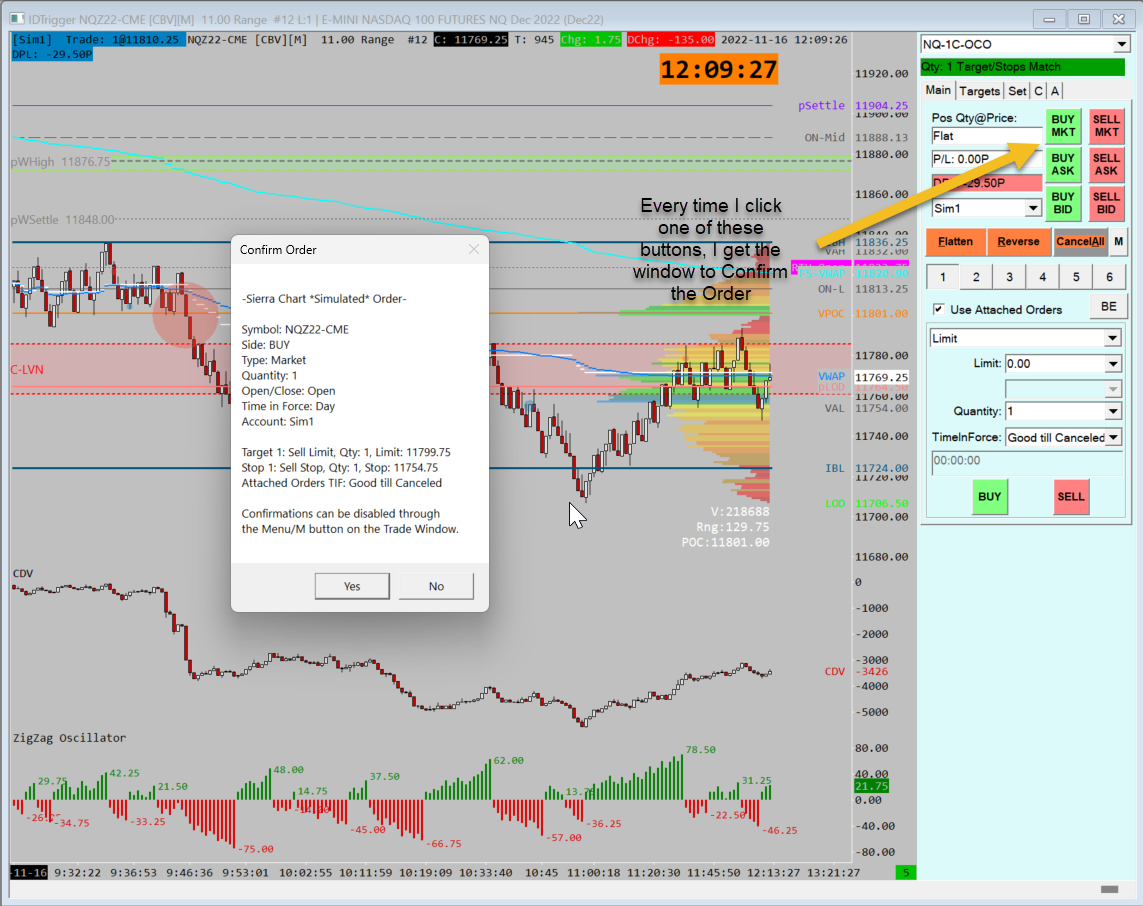
Task: Flatten the current position
Action: (955, 242)
